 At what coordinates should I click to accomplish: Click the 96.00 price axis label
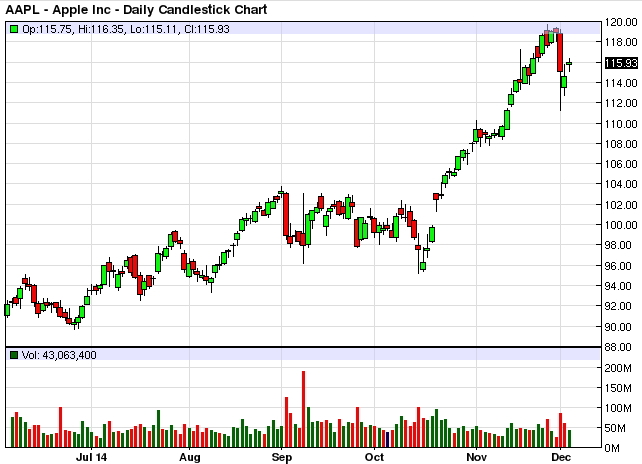(618, 266)
